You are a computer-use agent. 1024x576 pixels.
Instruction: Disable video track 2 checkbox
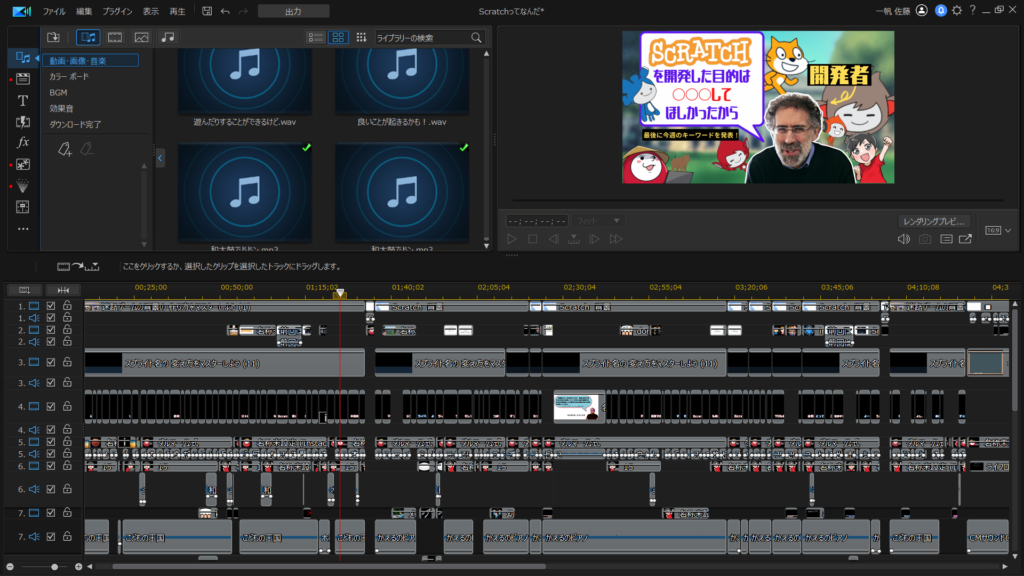tap(51, 330)
